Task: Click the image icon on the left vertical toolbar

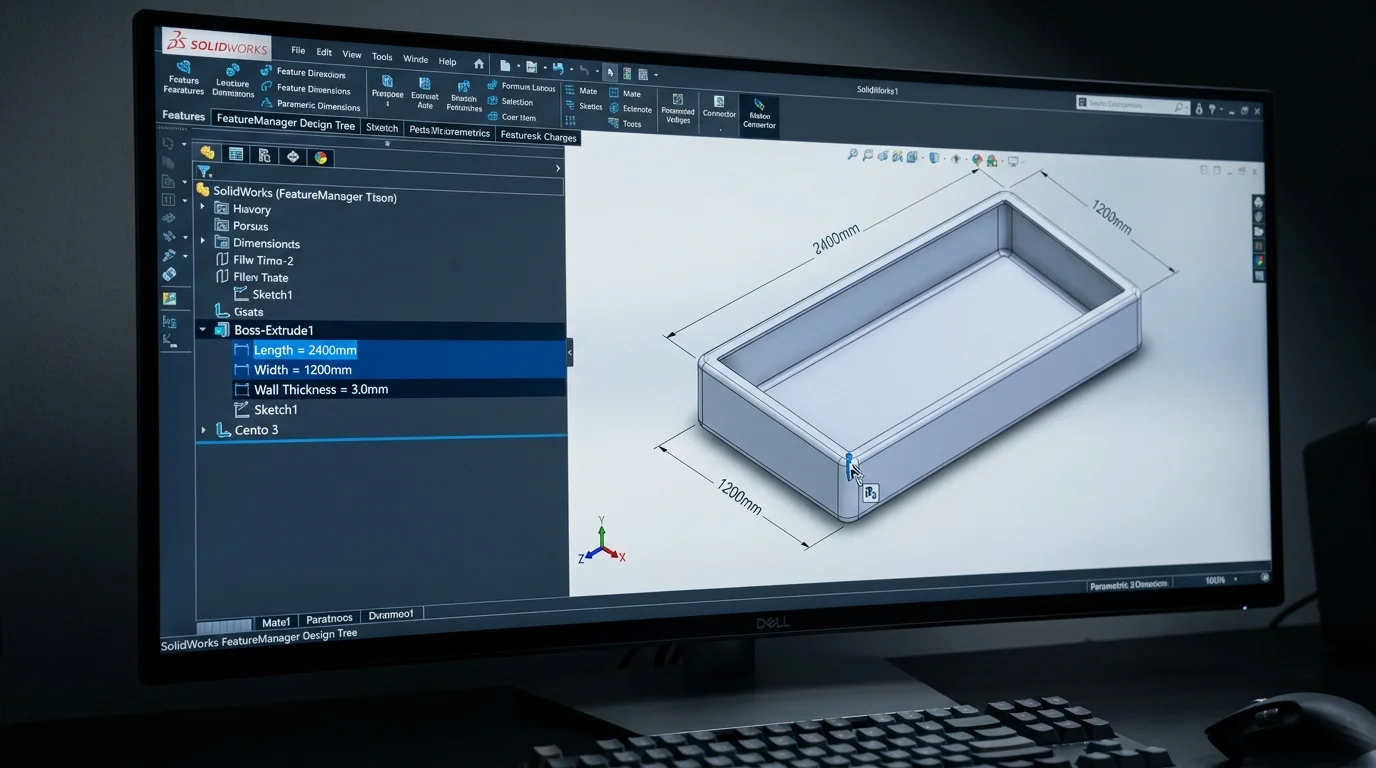Action: (x=169, y=298)
